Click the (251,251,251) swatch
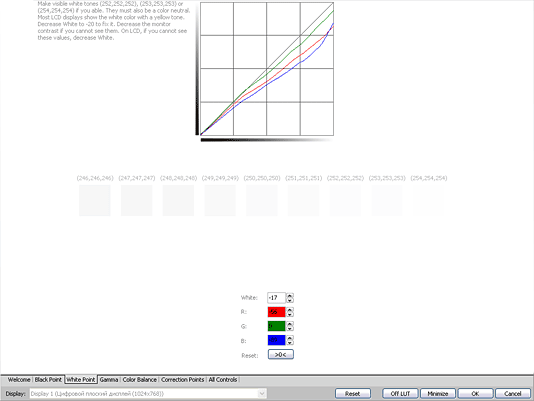 coord(303,200)
